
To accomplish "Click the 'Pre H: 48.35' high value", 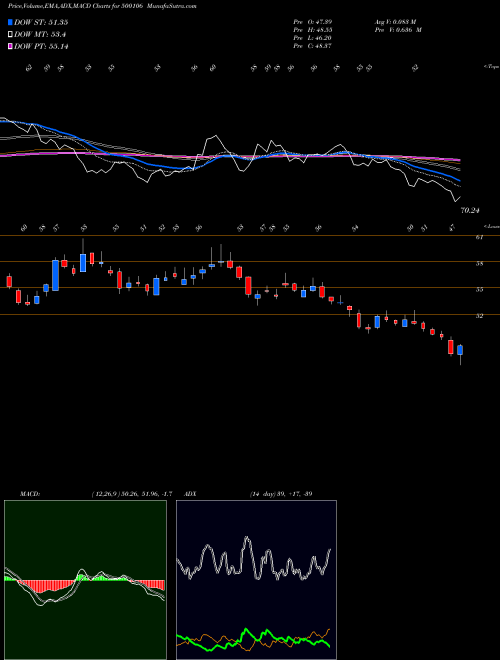I will click(x=312, y=30).
